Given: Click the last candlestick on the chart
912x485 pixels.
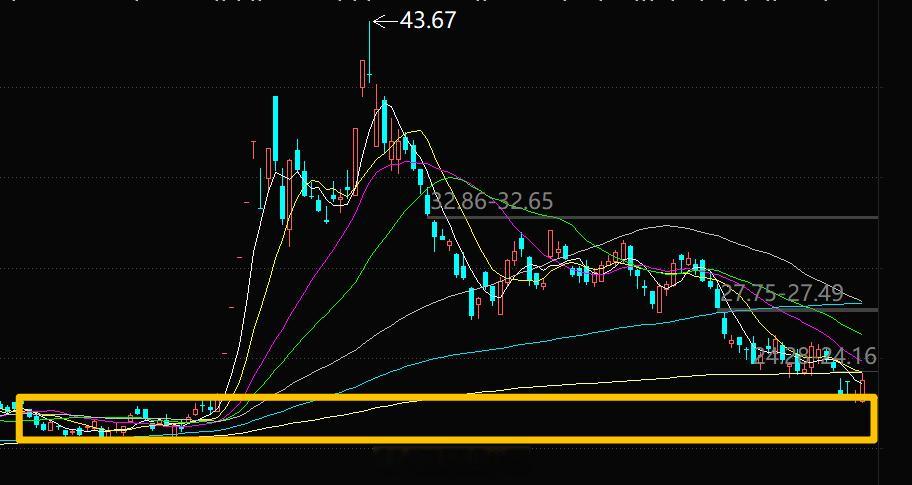Looking at the screenshot, I should [x=863, y=390].
